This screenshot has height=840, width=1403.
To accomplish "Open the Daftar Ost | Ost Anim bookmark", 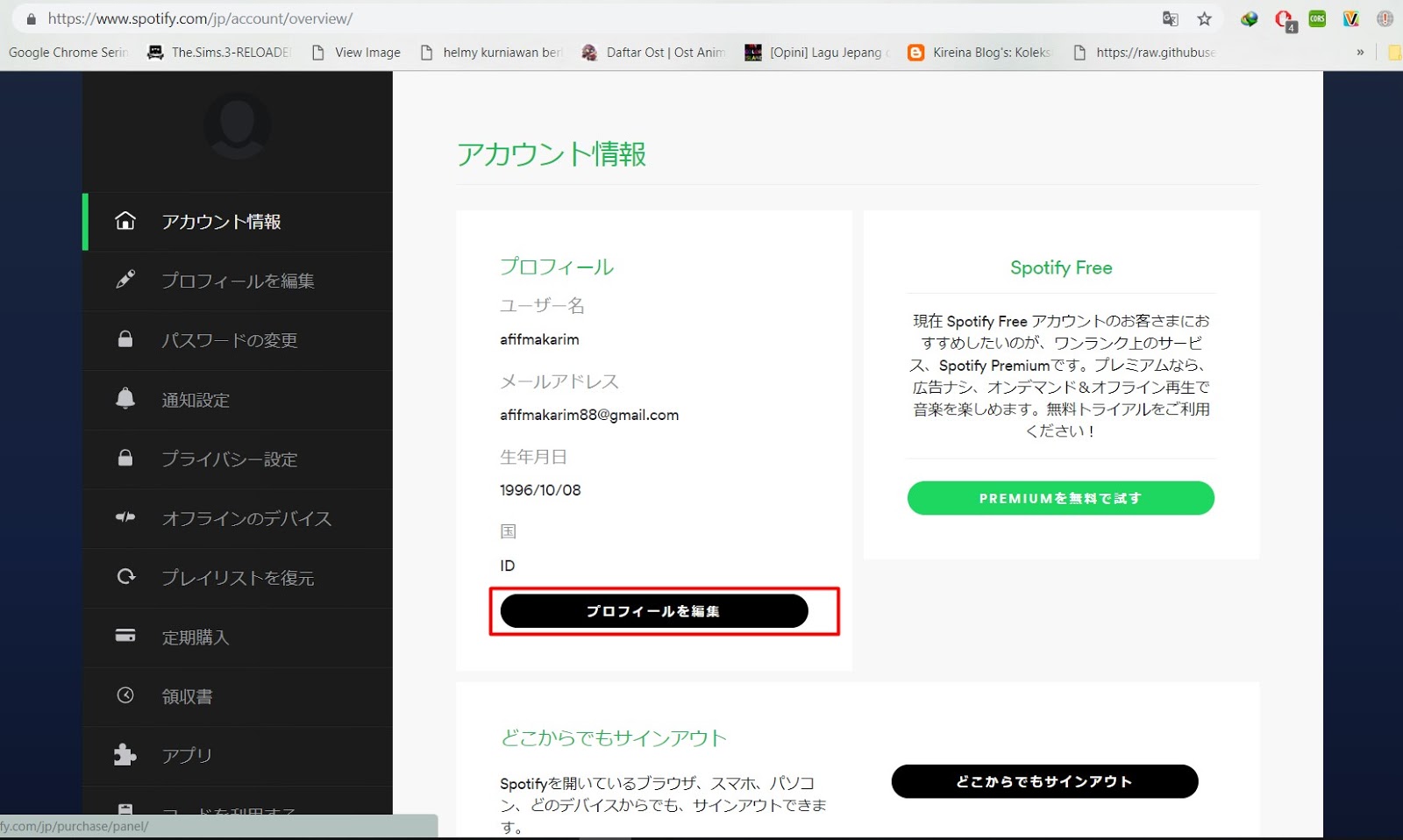I will pyautogui.click(x=653, y=53).
